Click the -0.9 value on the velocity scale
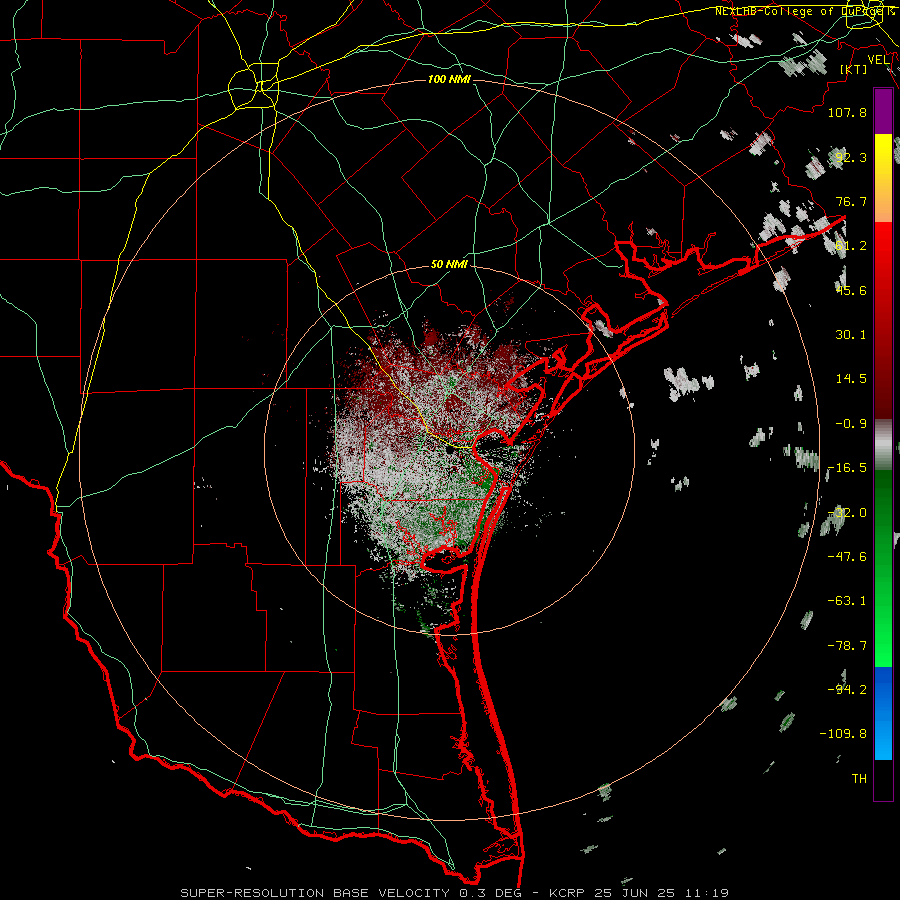 [851, 424]
